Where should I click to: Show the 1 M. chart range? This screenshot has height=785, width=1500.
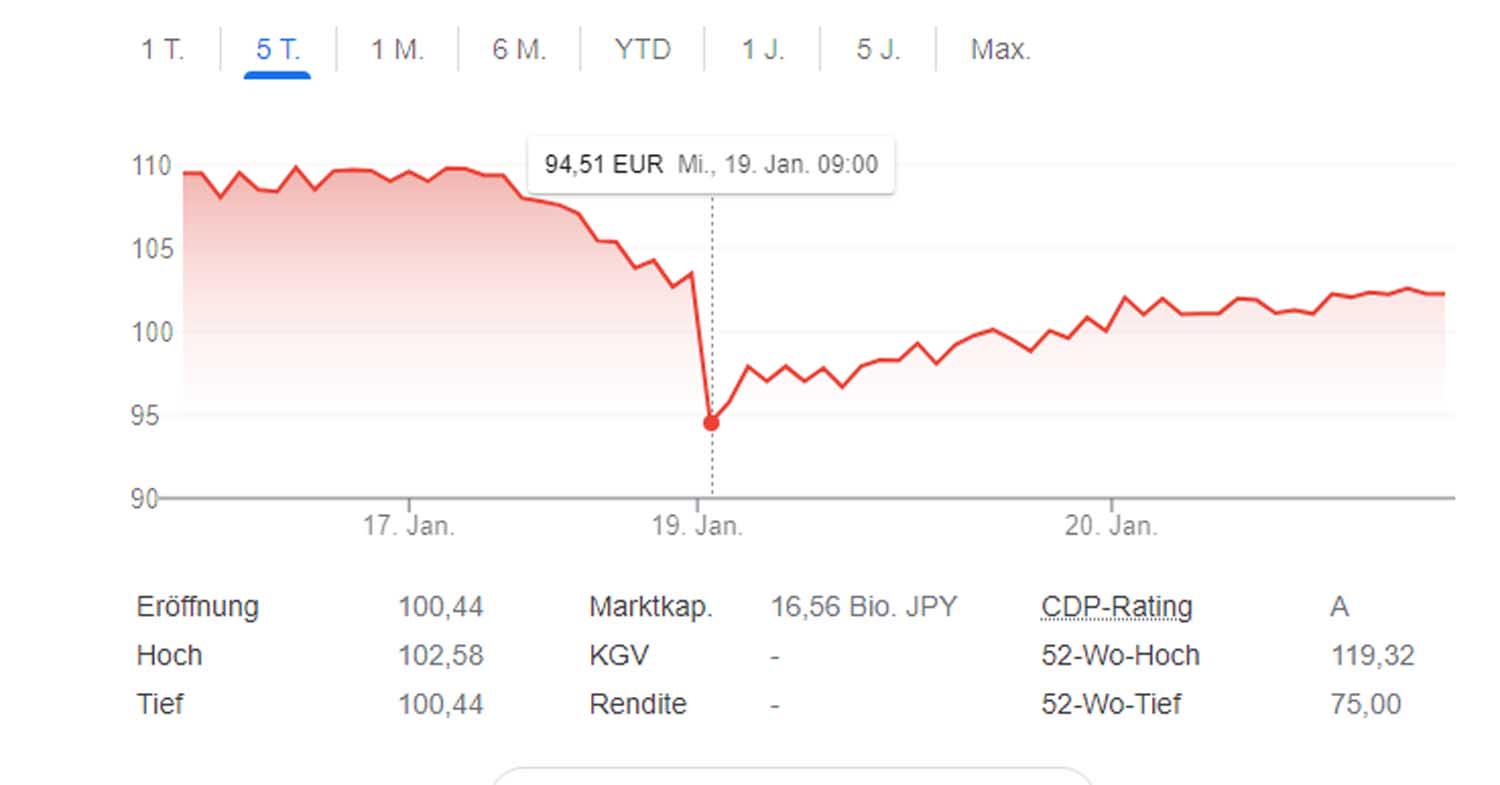pyautogui.click(x=397, y=49)
